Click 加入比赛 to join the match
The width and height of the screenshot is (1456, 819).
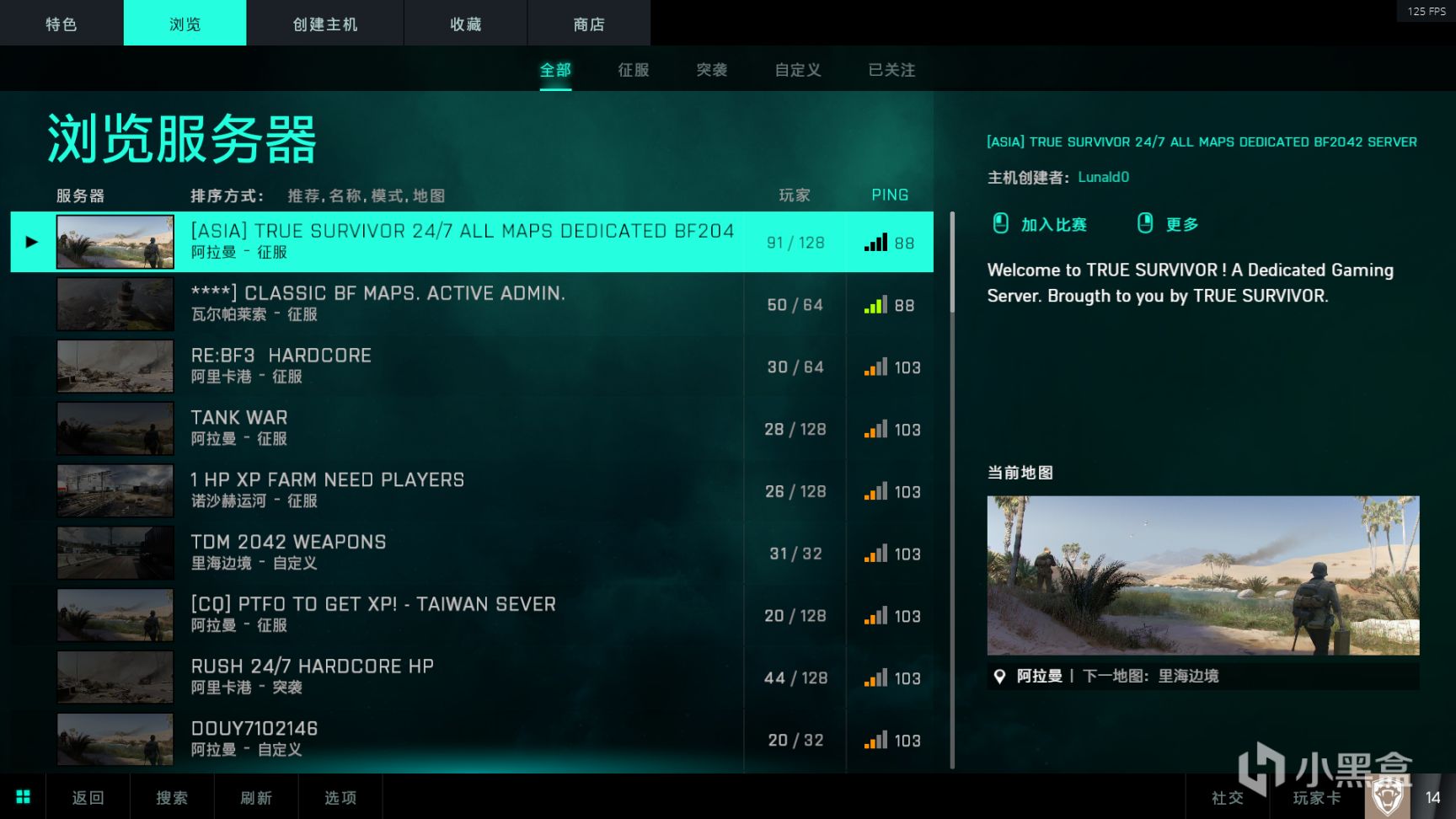(1054, 224)
